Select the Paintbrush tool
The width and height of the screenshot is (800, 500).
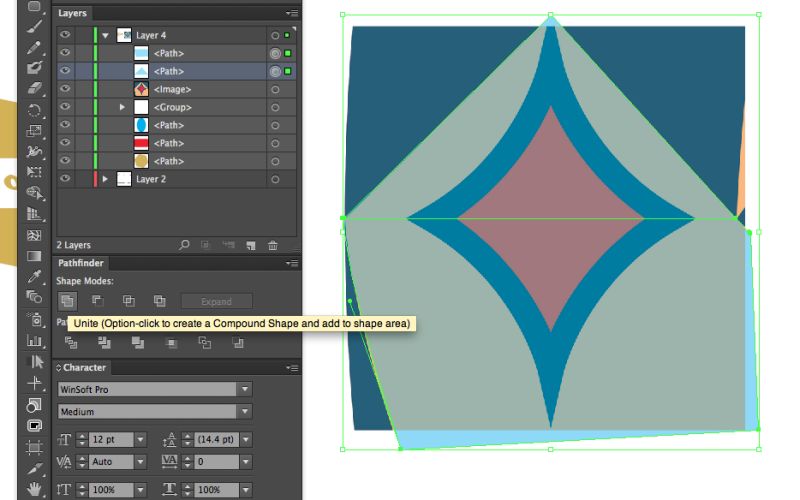pos(34,27)
